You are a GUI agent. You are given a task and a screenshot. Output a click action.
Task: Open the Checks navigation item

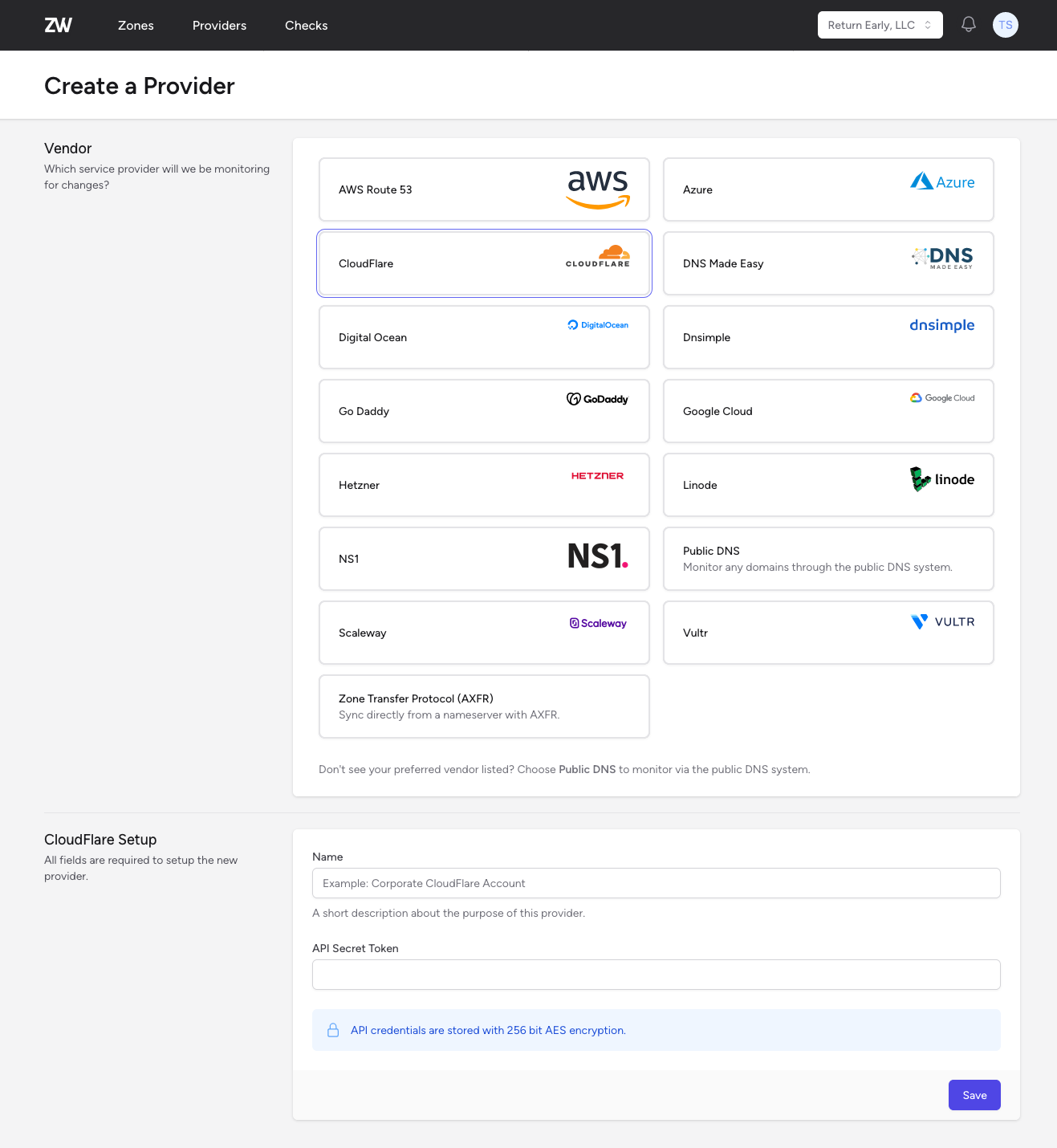click(306, 25)
